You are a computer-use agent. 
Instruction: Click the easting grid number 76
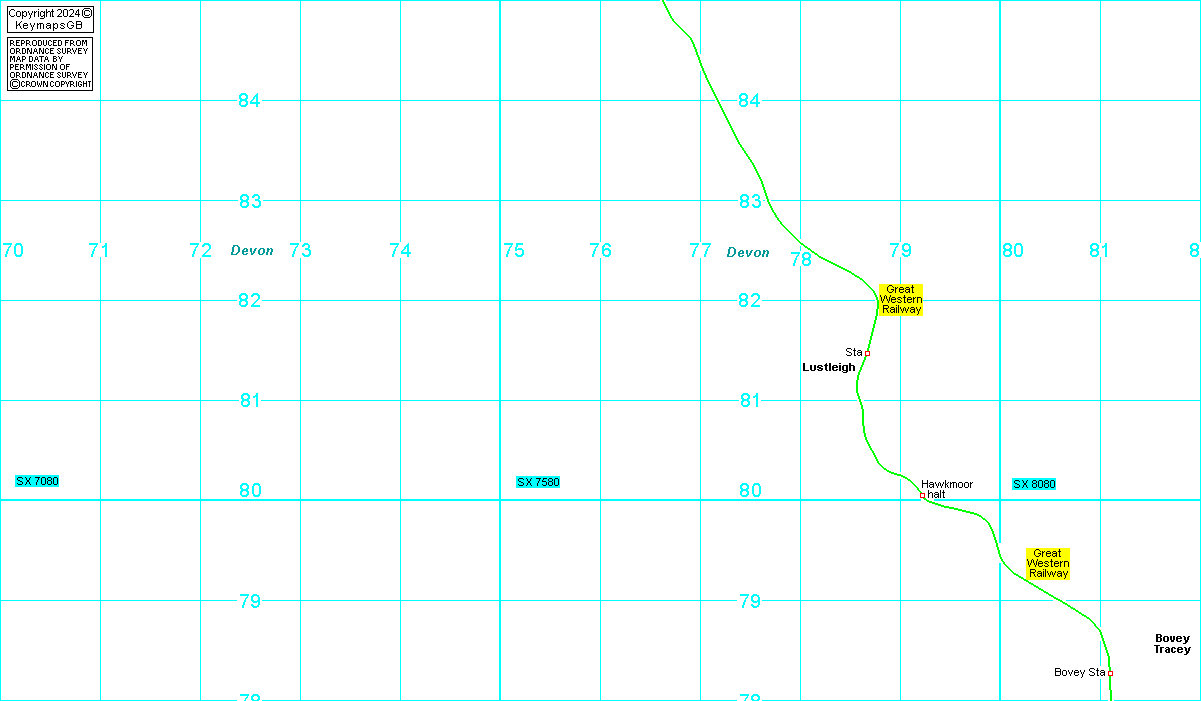(x=600, y=250)
